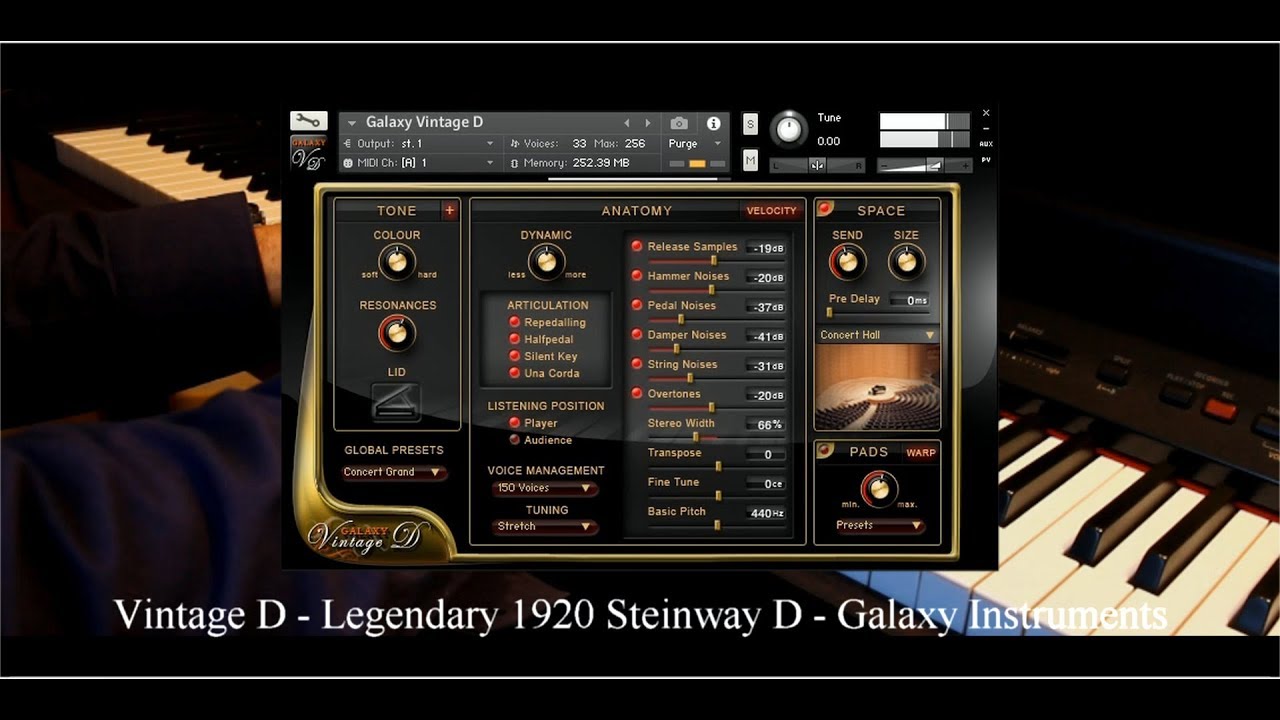Open the Purge dropdown
The image size is (1280, 720).
(695, 143)
